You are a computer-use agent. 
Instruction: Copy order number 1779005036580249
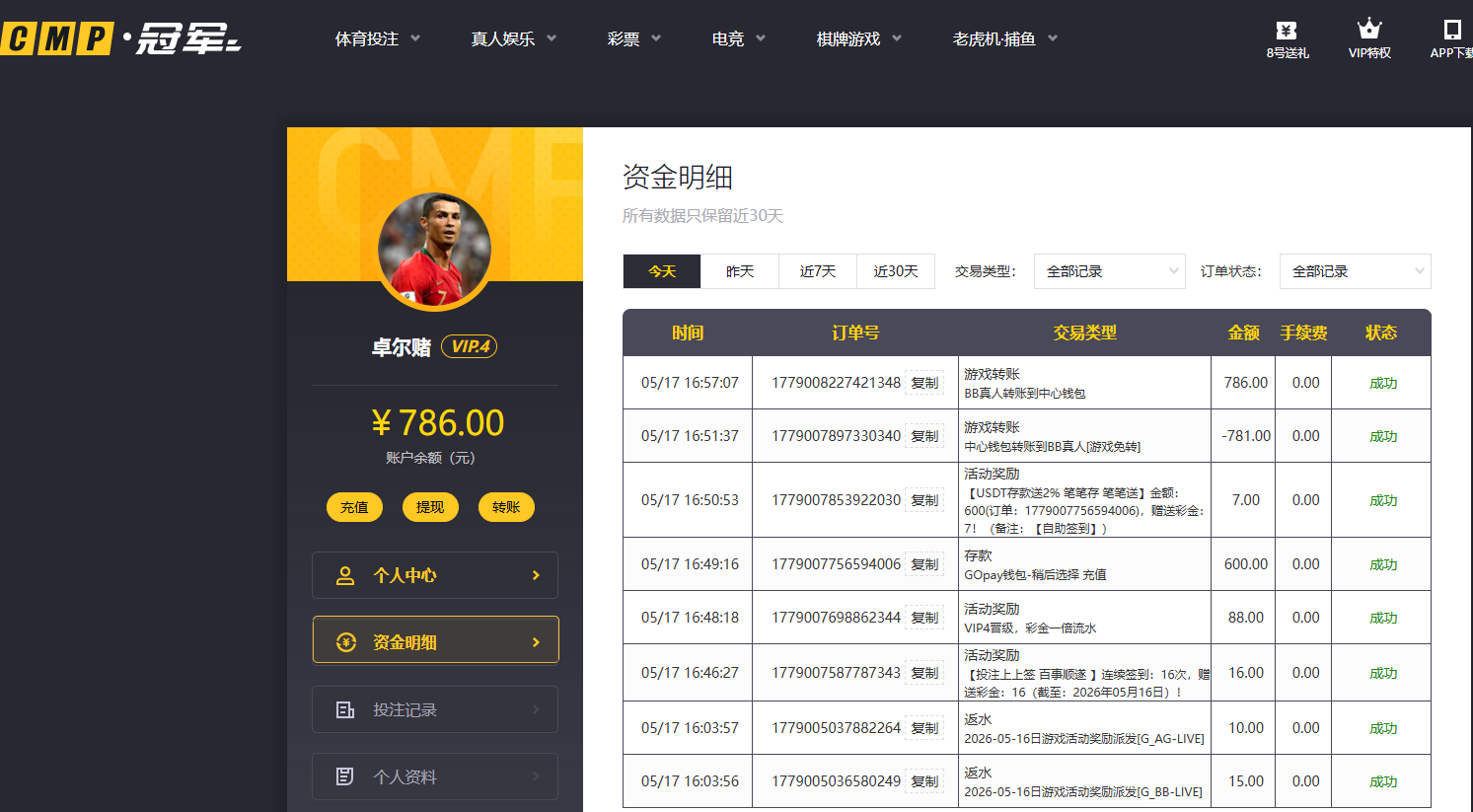[924, 781]
